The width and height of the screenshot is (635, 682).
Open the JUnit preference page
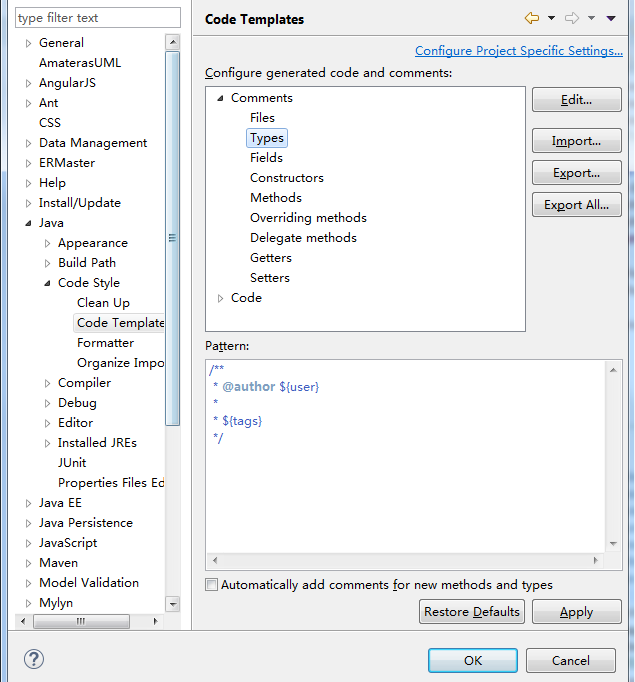click(x=72, y=463)
